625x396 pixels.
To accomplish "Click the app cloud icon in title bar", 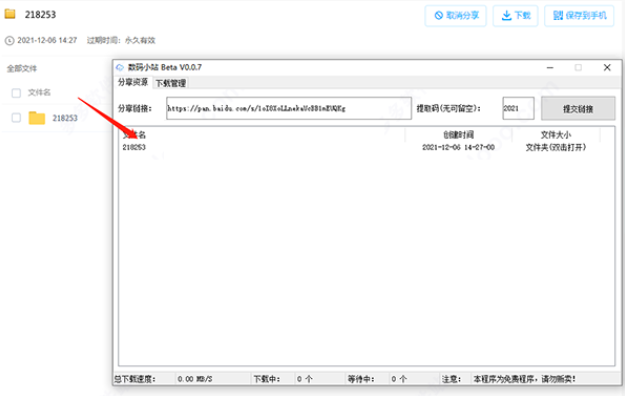I will (120, 67).
